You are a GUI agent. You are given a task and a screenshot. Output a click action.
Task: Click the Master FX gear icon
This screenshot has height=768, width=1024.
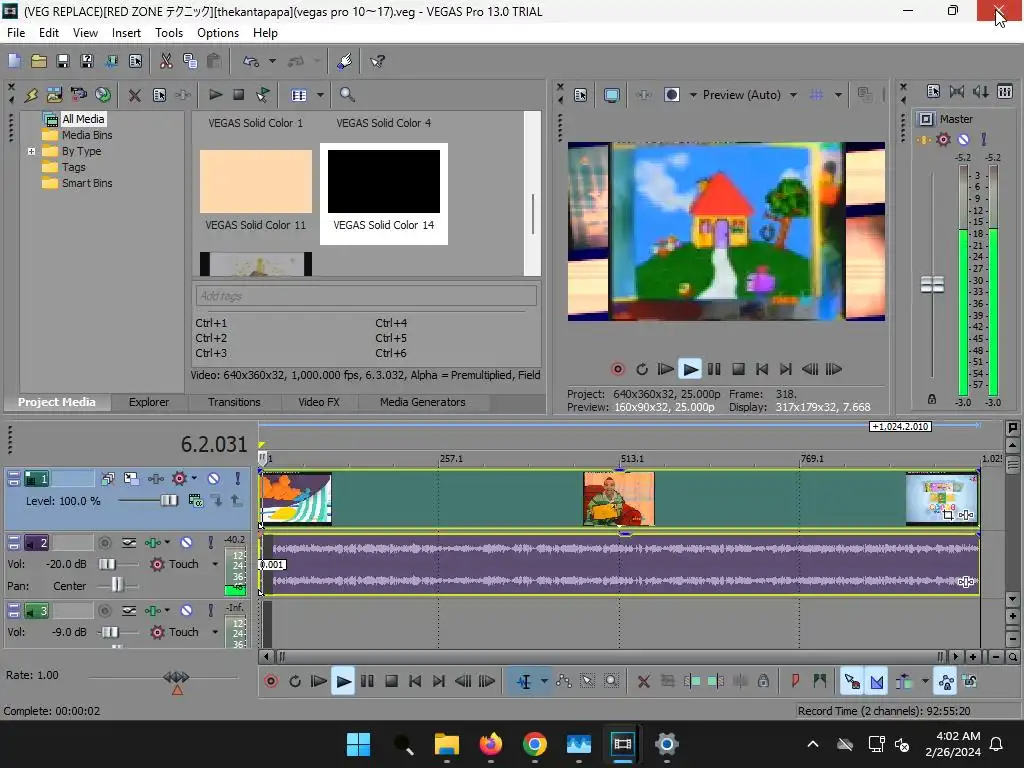(943, 139)
